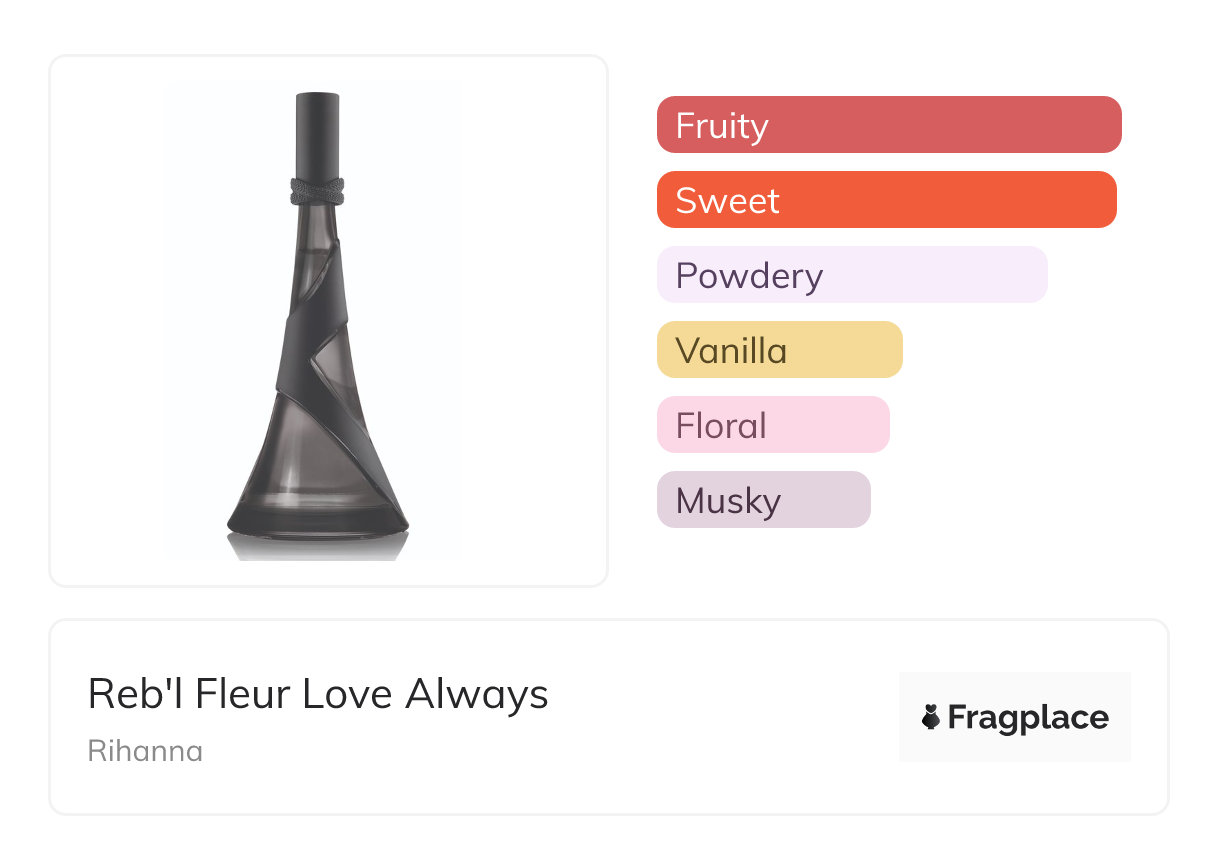The image size is (1218, 864).
Task: Click the word Musky in the bottom bar
Action: (x=728, y=501)
